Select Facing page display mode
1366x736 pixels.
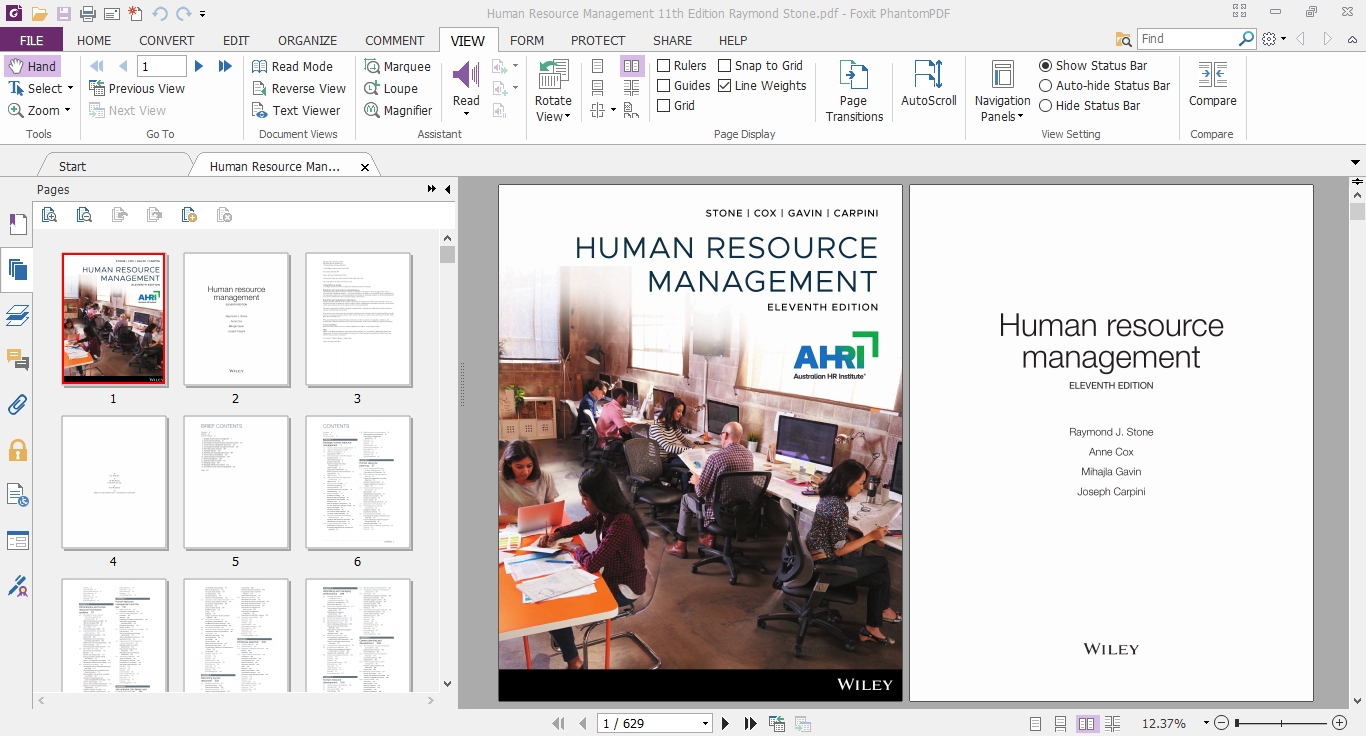click(631, 66)
